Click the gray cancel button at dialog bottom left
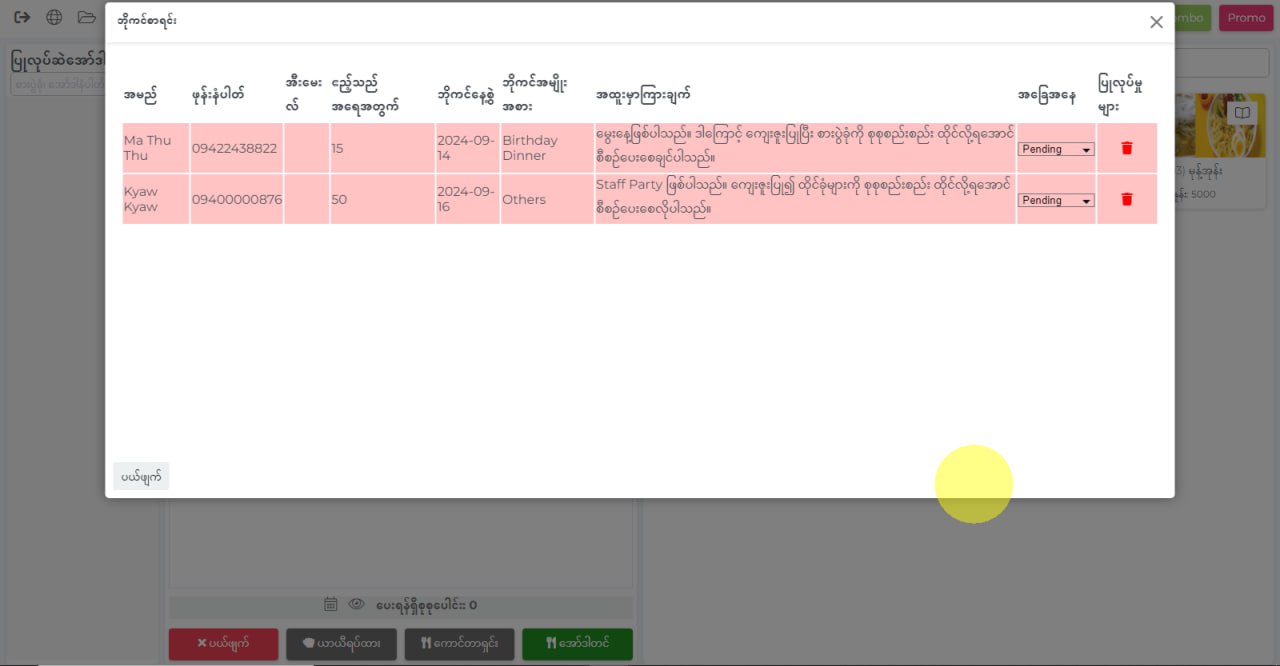Viewport: 1280px width, 666px height. 141,477
